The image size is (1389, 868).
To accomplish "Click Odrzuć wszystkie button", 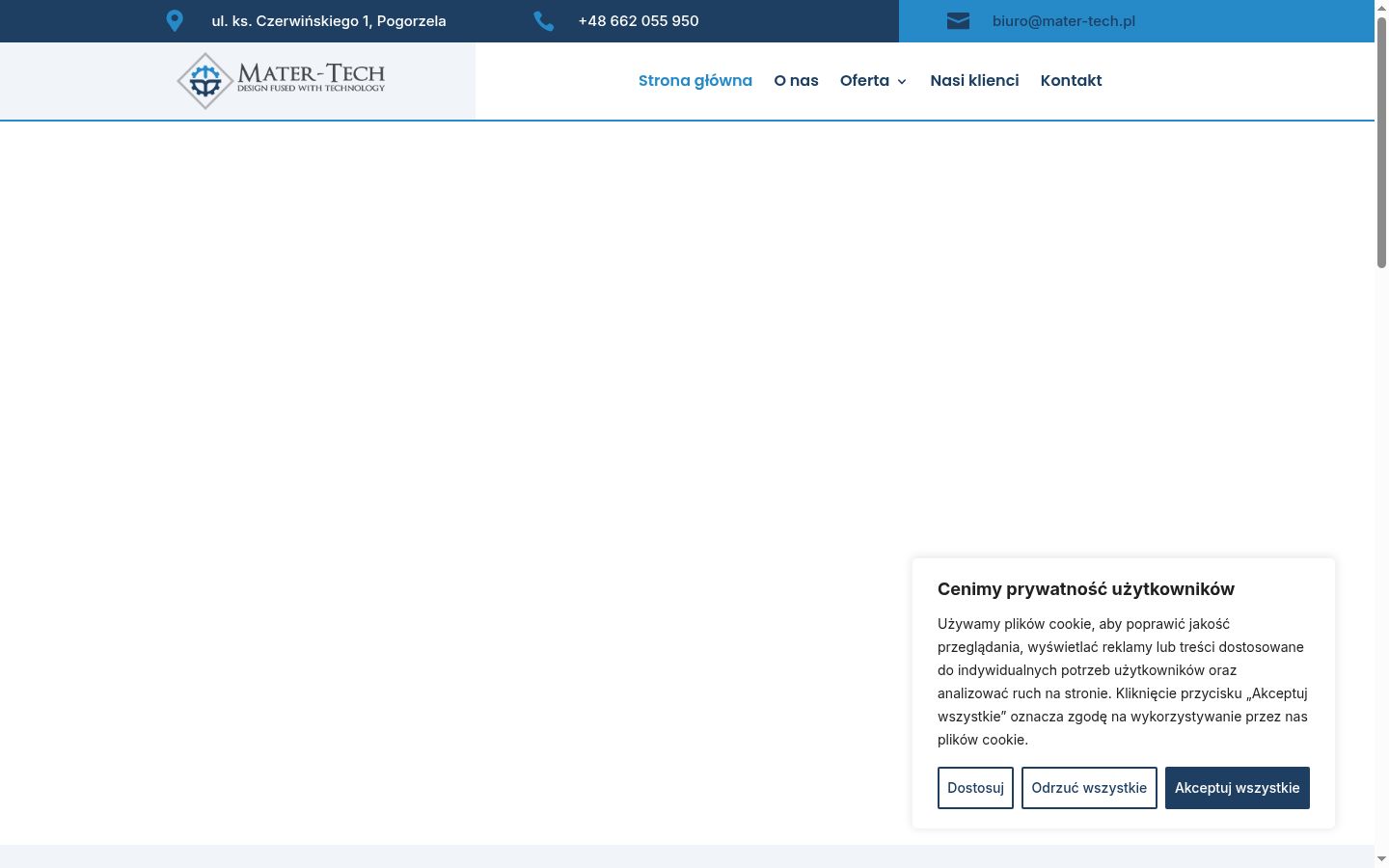I will click(x=1089, y=788).
